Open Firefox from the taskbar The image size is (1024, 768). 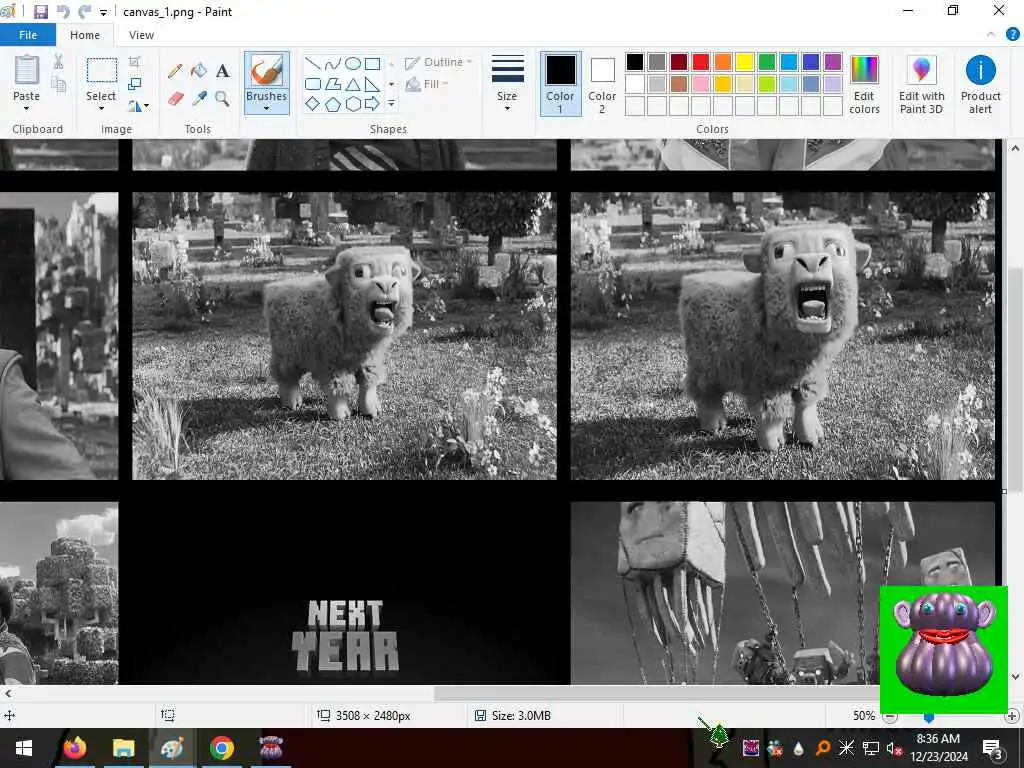pyautogui.click(x=75, y=748)
